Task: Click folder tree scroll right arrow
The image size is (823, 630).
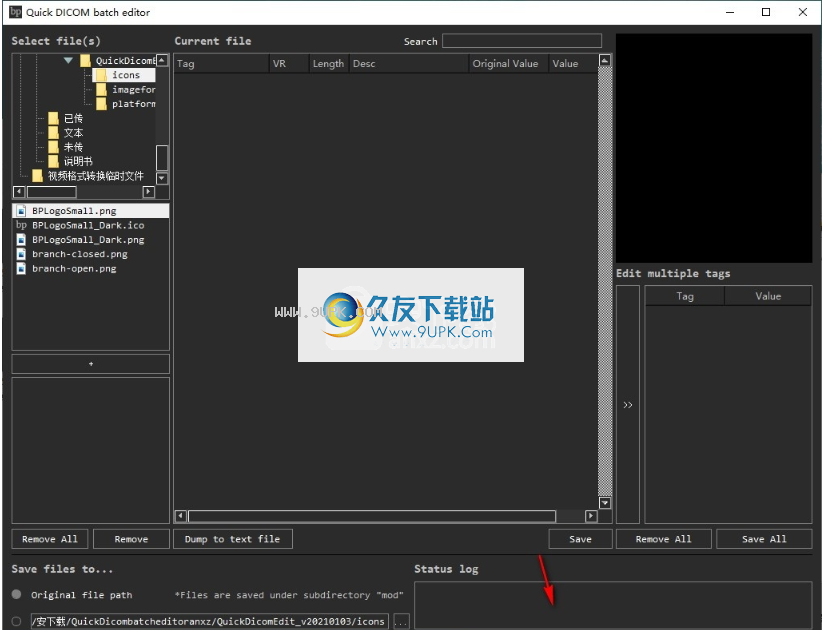Action: click(x=149, y=192)
